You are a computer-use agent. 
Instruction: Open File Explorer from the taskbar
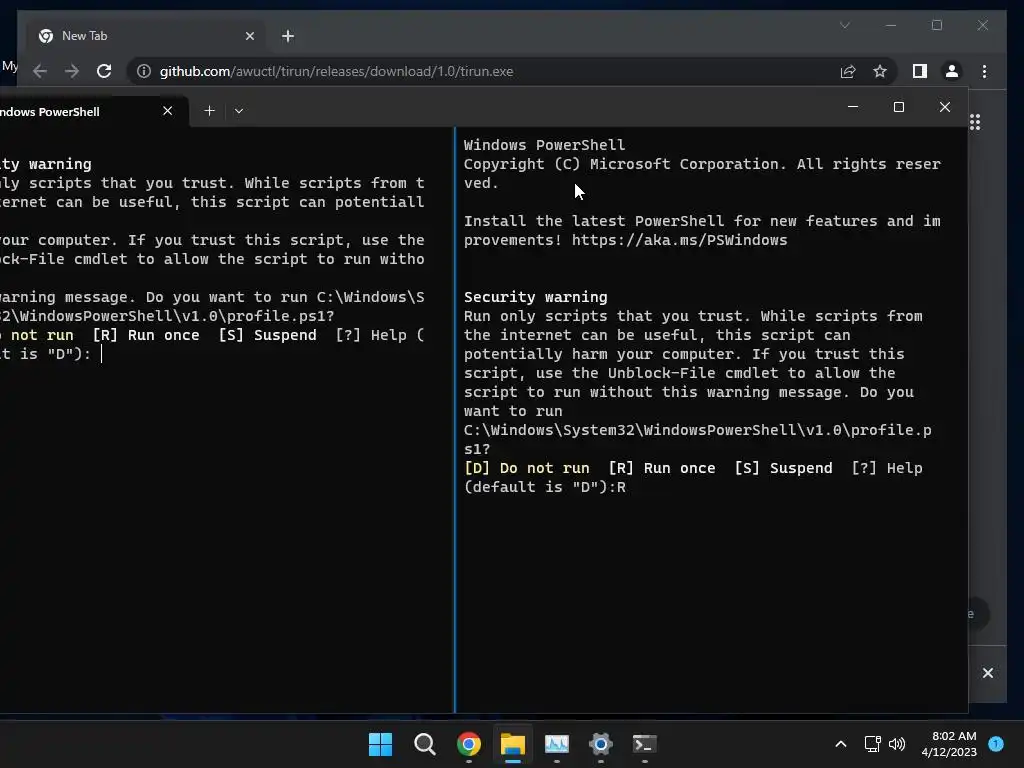tap(513, 744)
